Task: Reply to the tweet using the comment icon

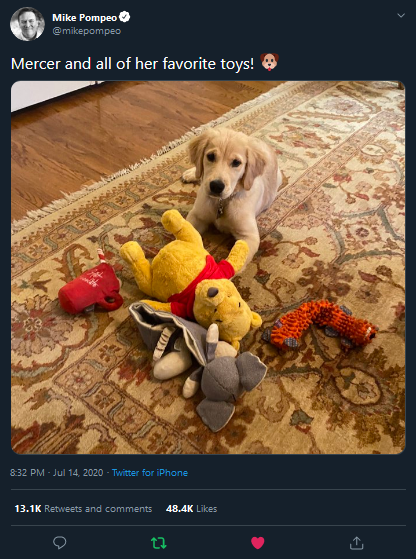Action: click(60, 543)
